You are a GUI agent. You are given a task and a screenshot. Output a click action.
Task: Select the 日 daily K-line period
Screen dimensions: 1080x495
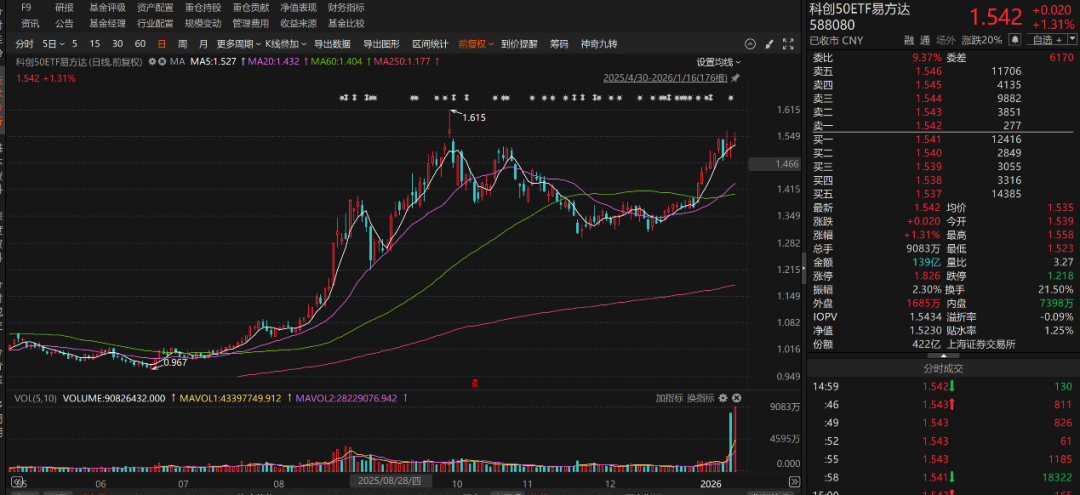coord(161,44)
